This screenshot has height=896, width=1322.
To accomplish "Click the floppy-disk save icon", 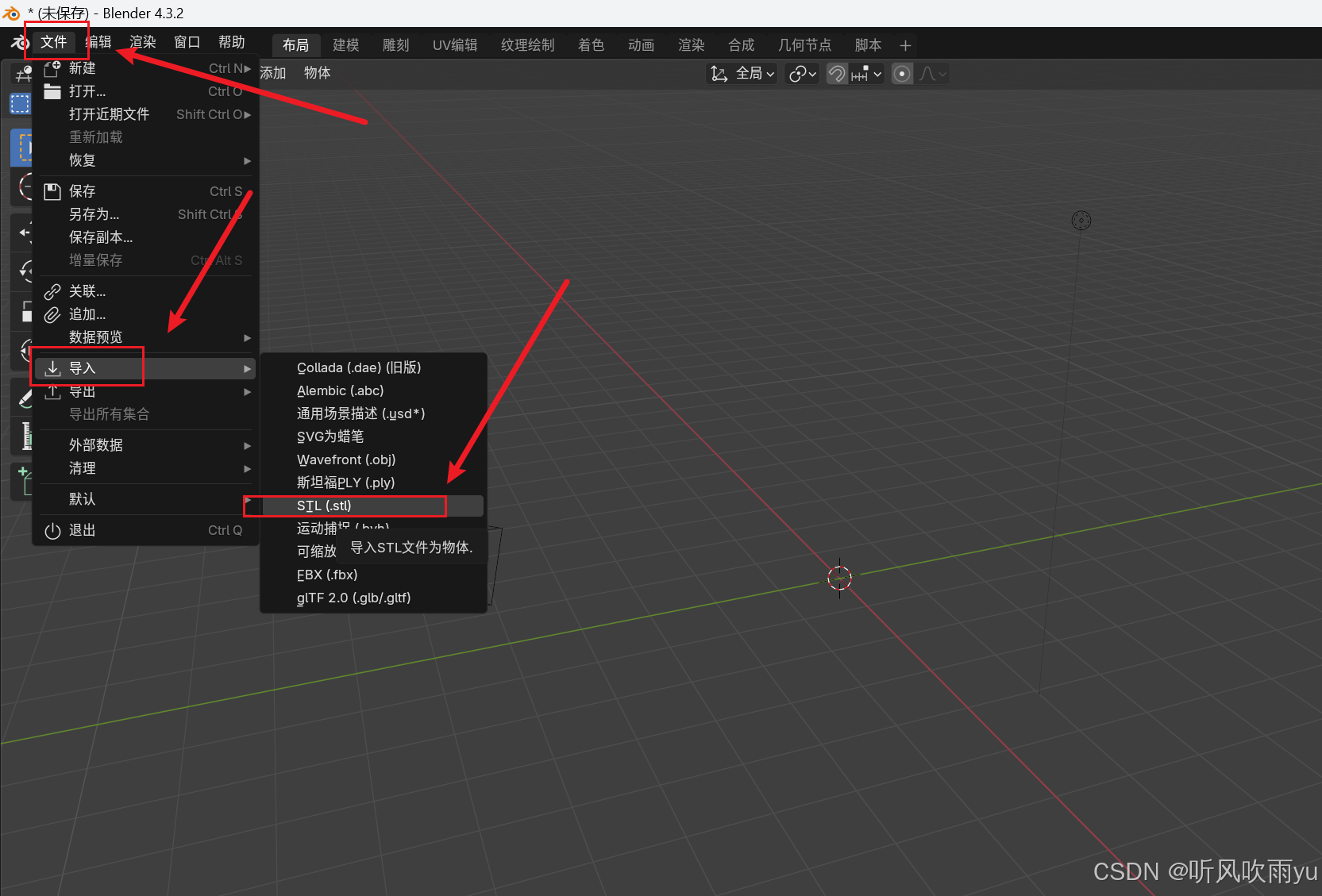I will (52, 191).
